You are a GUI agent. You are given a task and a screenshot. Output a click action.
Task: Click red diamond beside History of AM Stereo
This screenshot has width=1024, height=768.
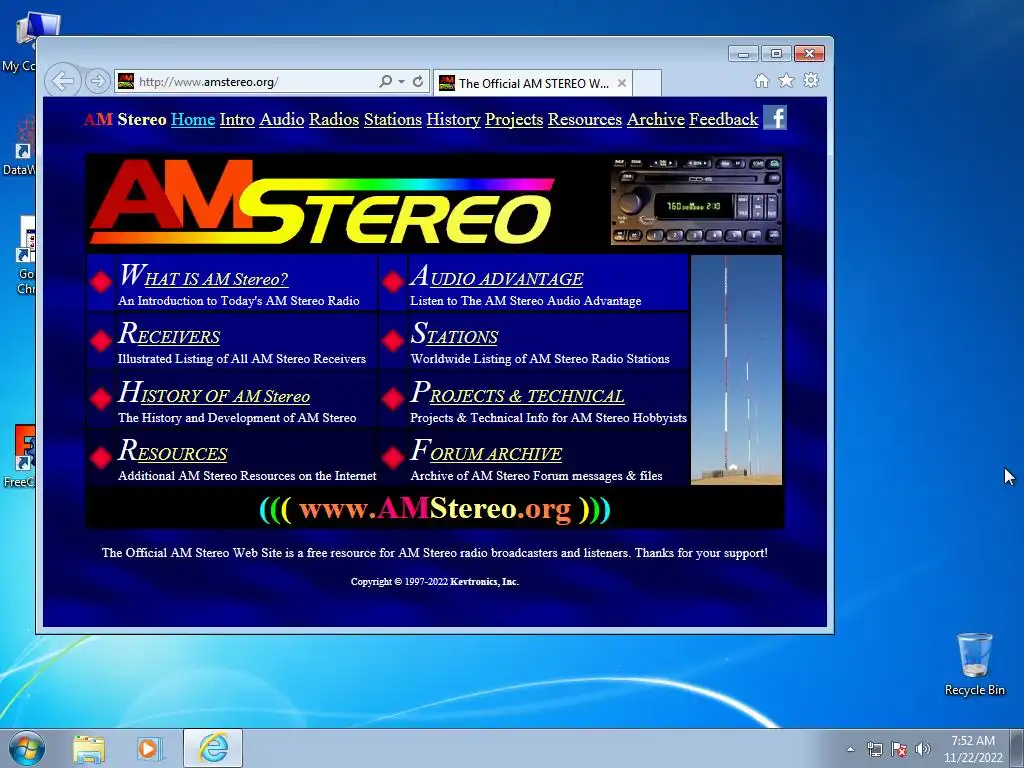[x=101, y=398]
